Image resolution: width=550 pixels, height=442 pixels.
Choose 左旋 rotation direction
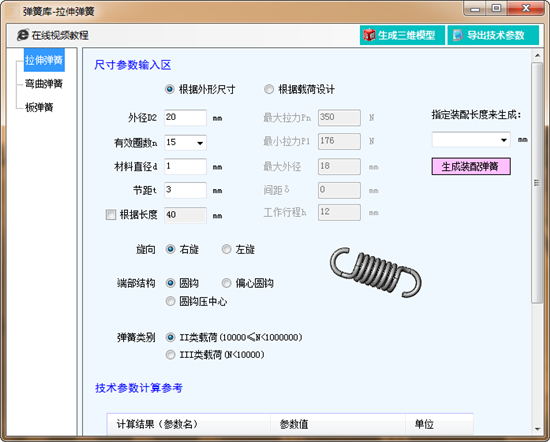pyautogui.click(x=227, y=249)
